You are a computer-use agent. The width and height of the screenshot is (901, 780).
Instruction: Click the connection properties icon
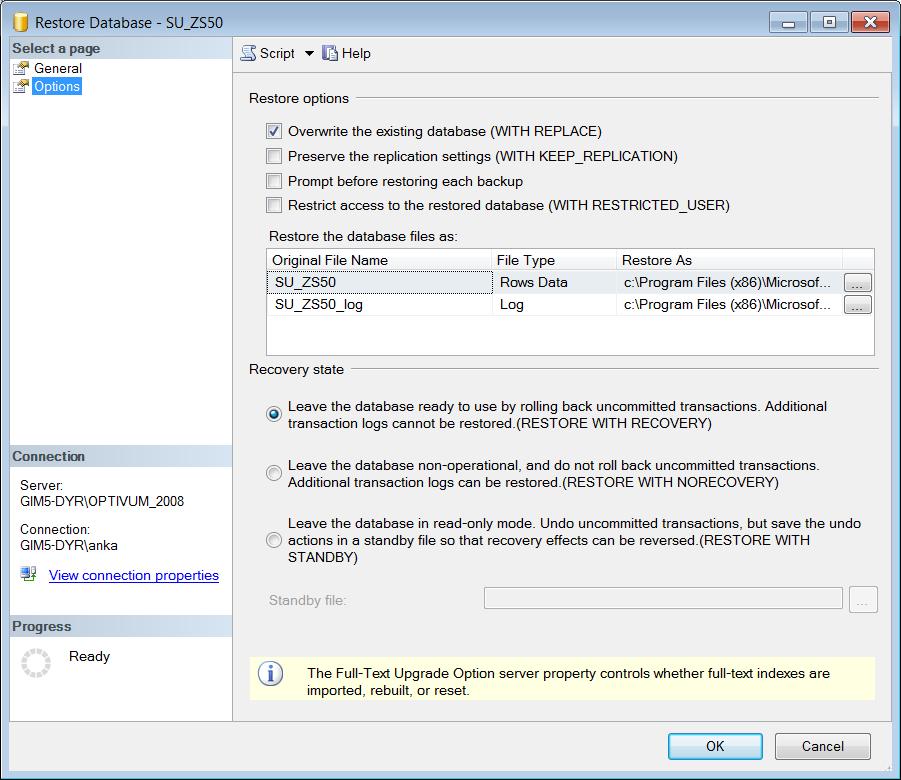[28, 574]
